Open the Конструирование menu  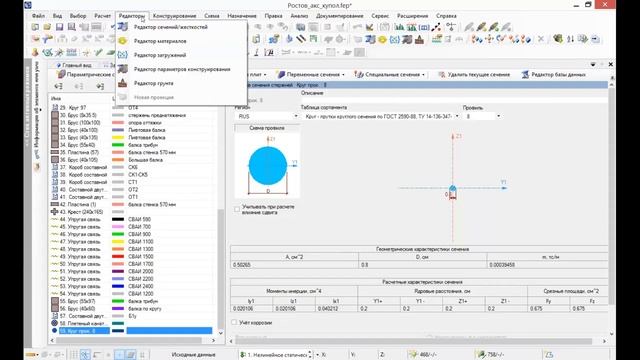[174, 16]
